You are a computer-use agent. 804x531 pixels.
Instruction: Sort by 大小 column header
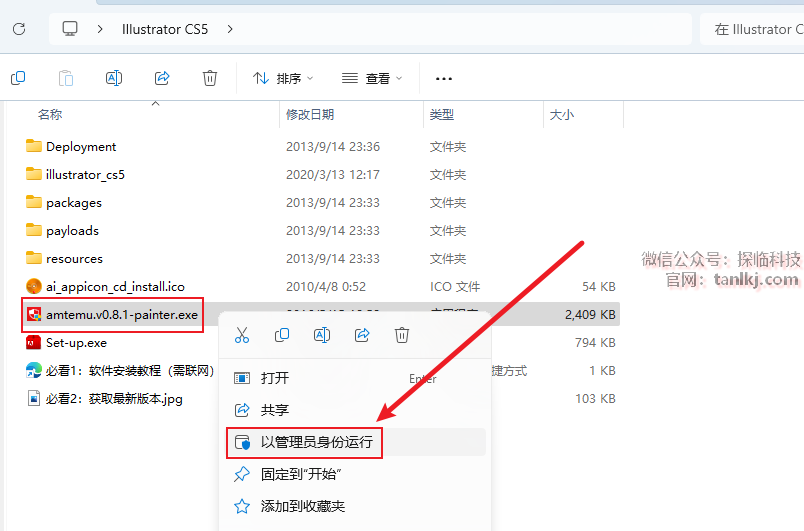[561, 114]
